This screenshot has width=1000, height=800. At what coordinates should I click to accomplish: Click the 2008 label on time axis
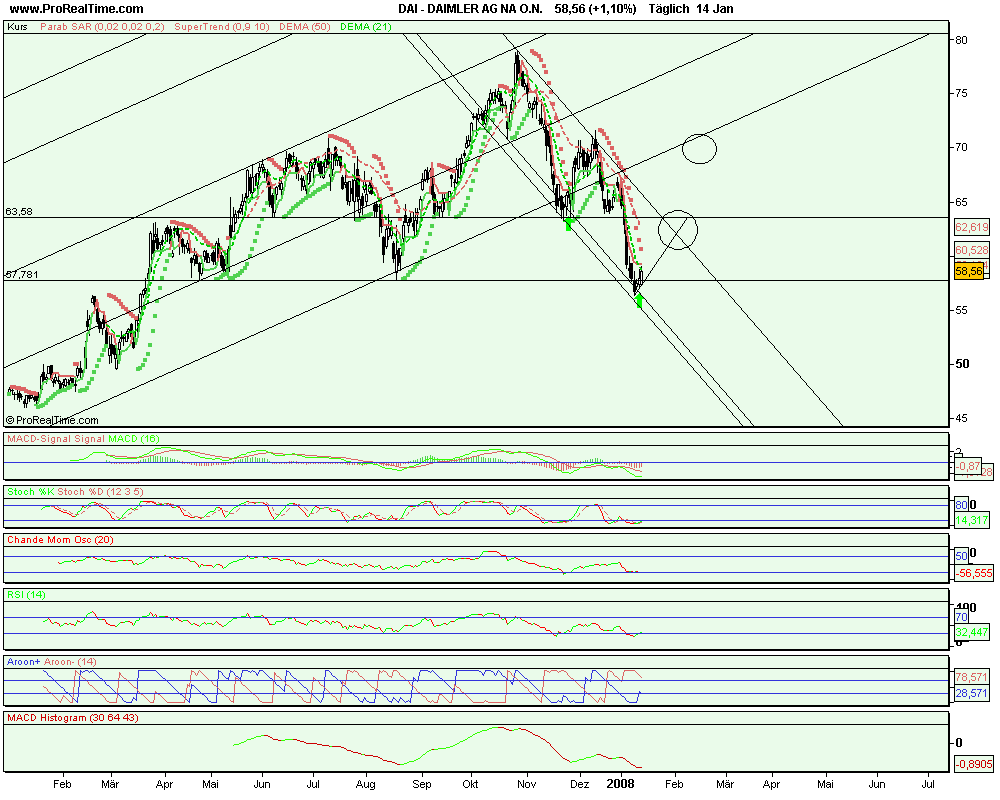pos(620,783)
